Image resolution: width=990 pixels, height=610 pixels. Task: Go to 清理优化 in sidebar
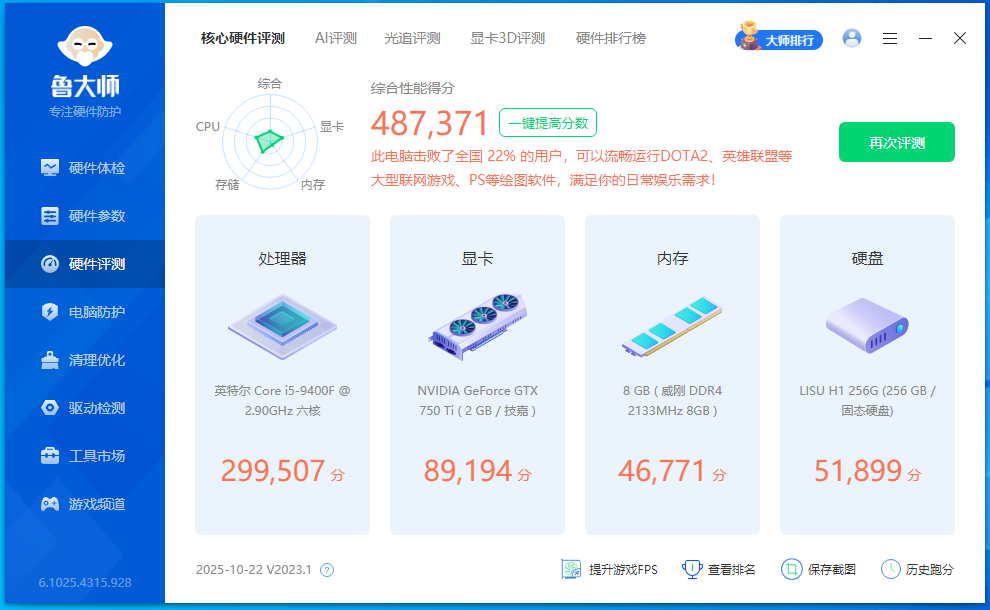point(85,360)
